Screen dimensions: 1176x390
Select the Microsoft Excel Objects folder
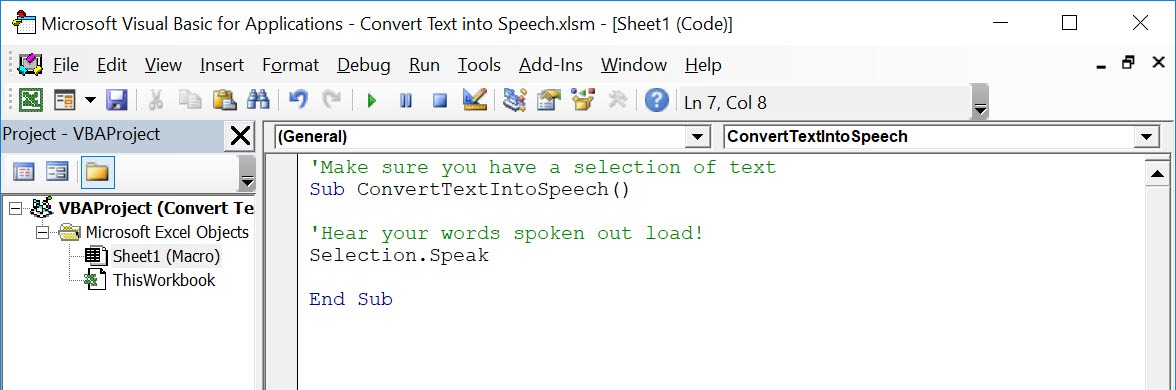(x=167, y=232)
